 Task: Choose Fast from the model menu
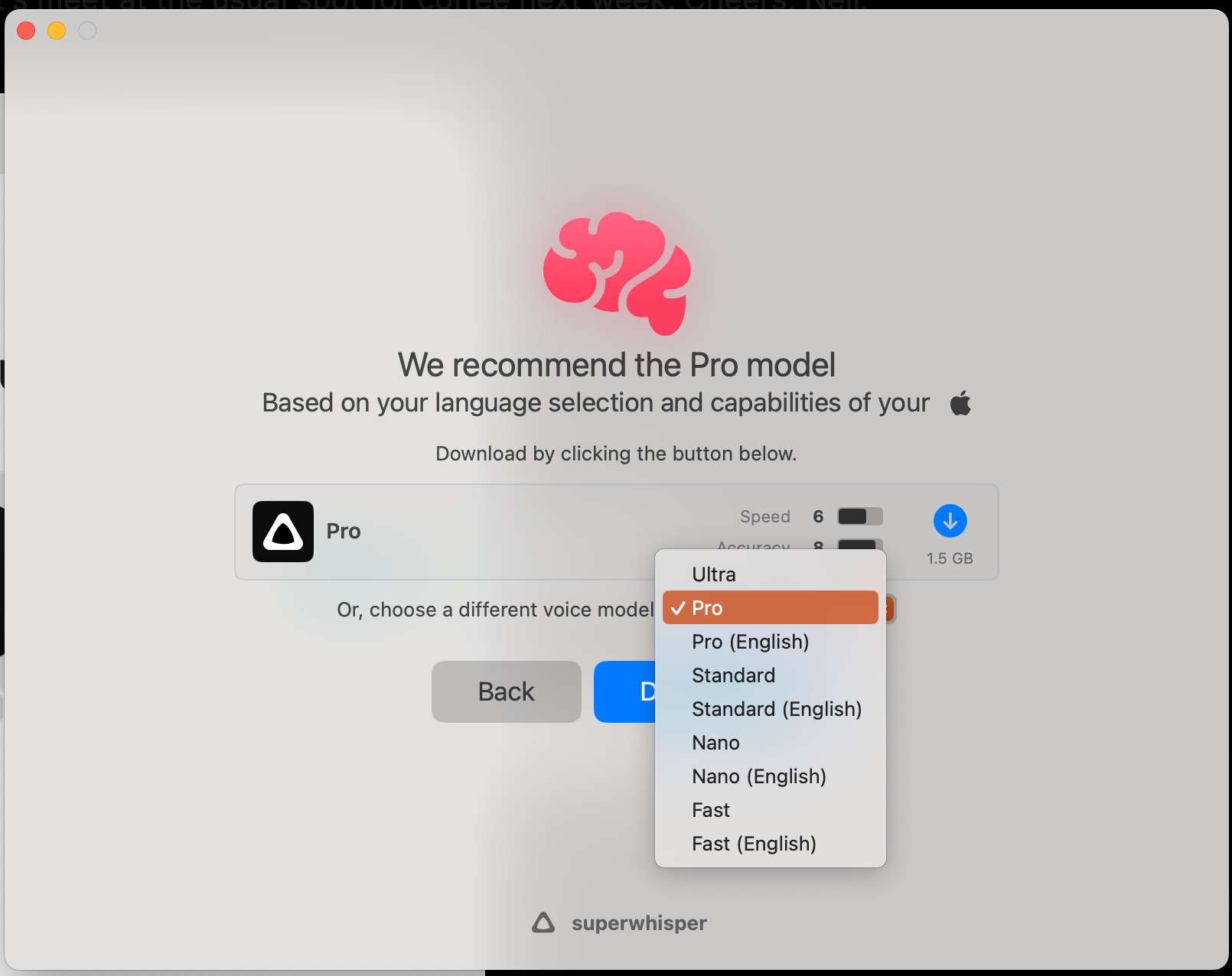pos(771,810)
